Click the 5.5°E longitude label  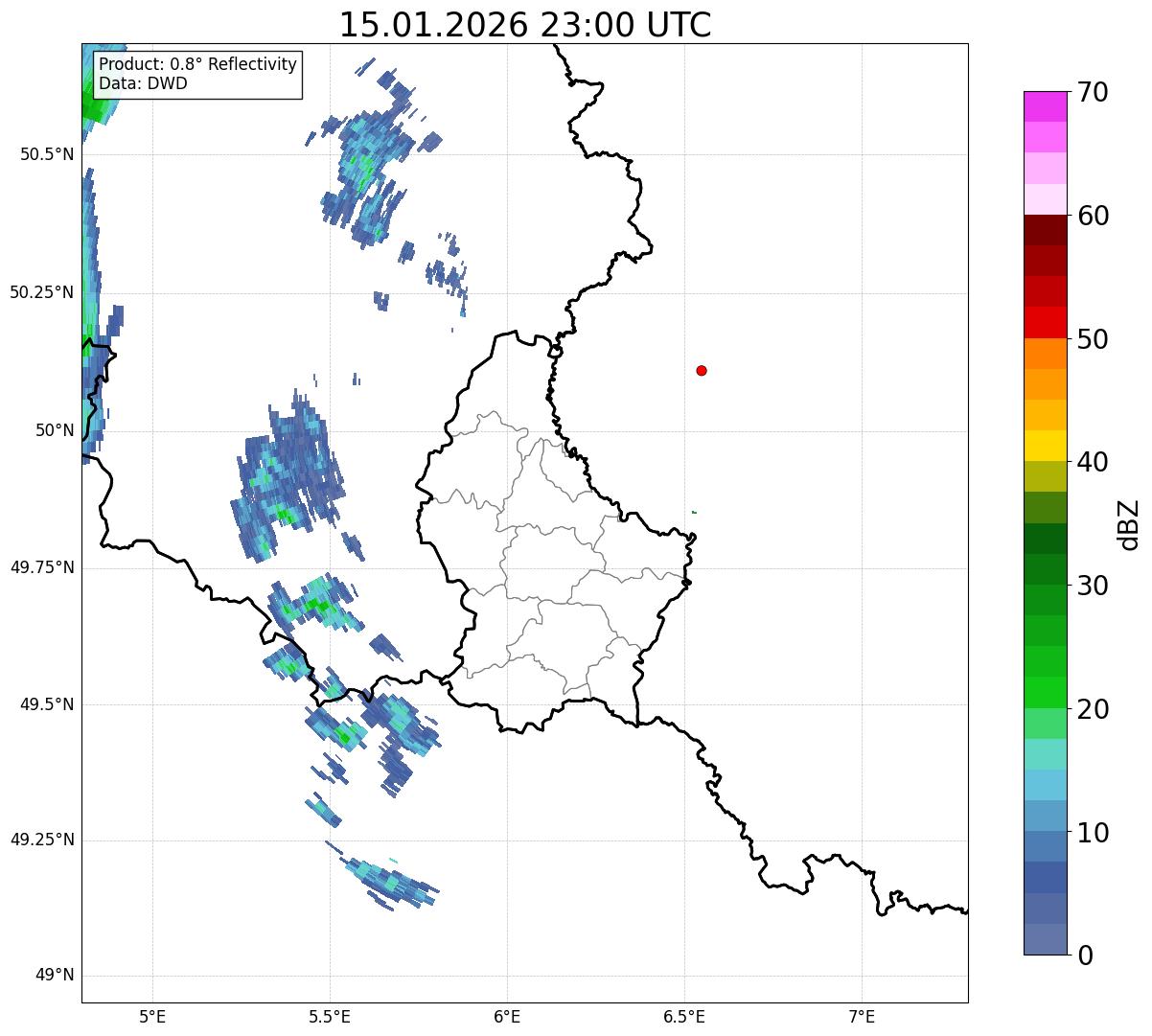coord(330,1016)
